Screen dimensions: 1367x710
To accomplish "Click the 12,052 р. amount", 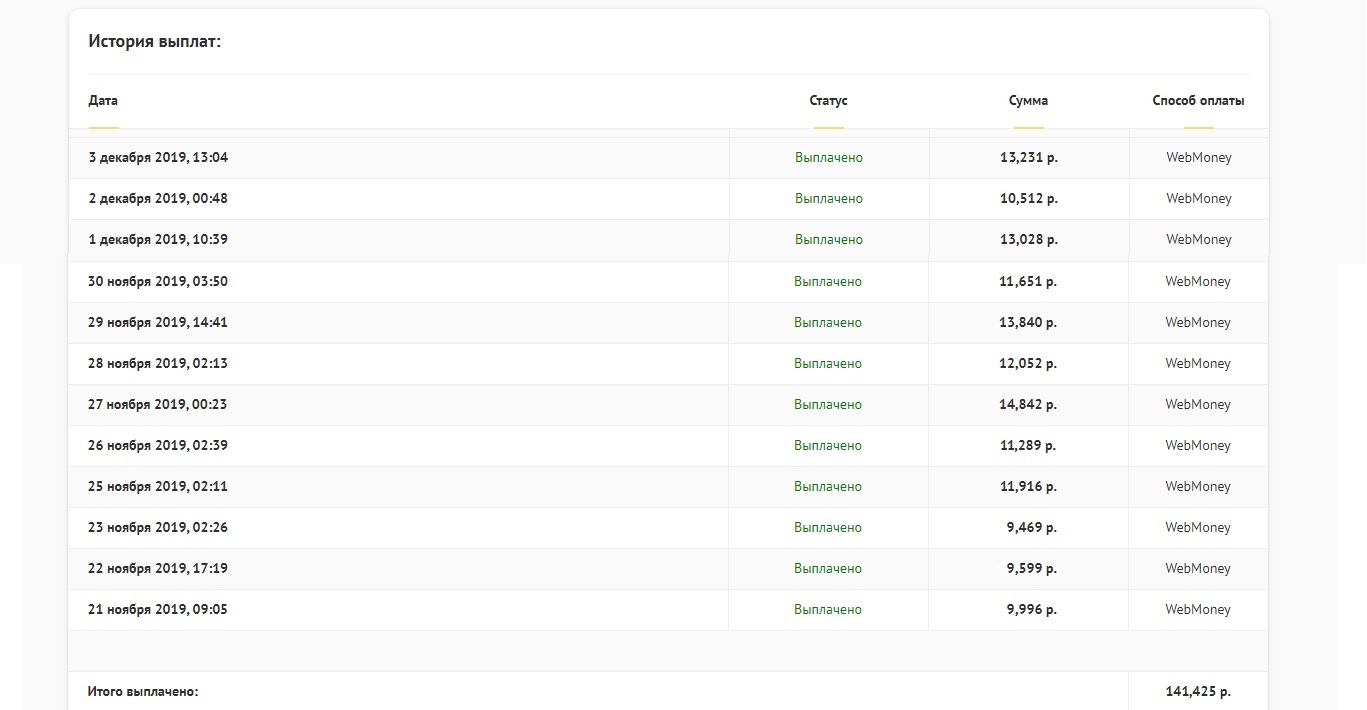I will 1027,364.
